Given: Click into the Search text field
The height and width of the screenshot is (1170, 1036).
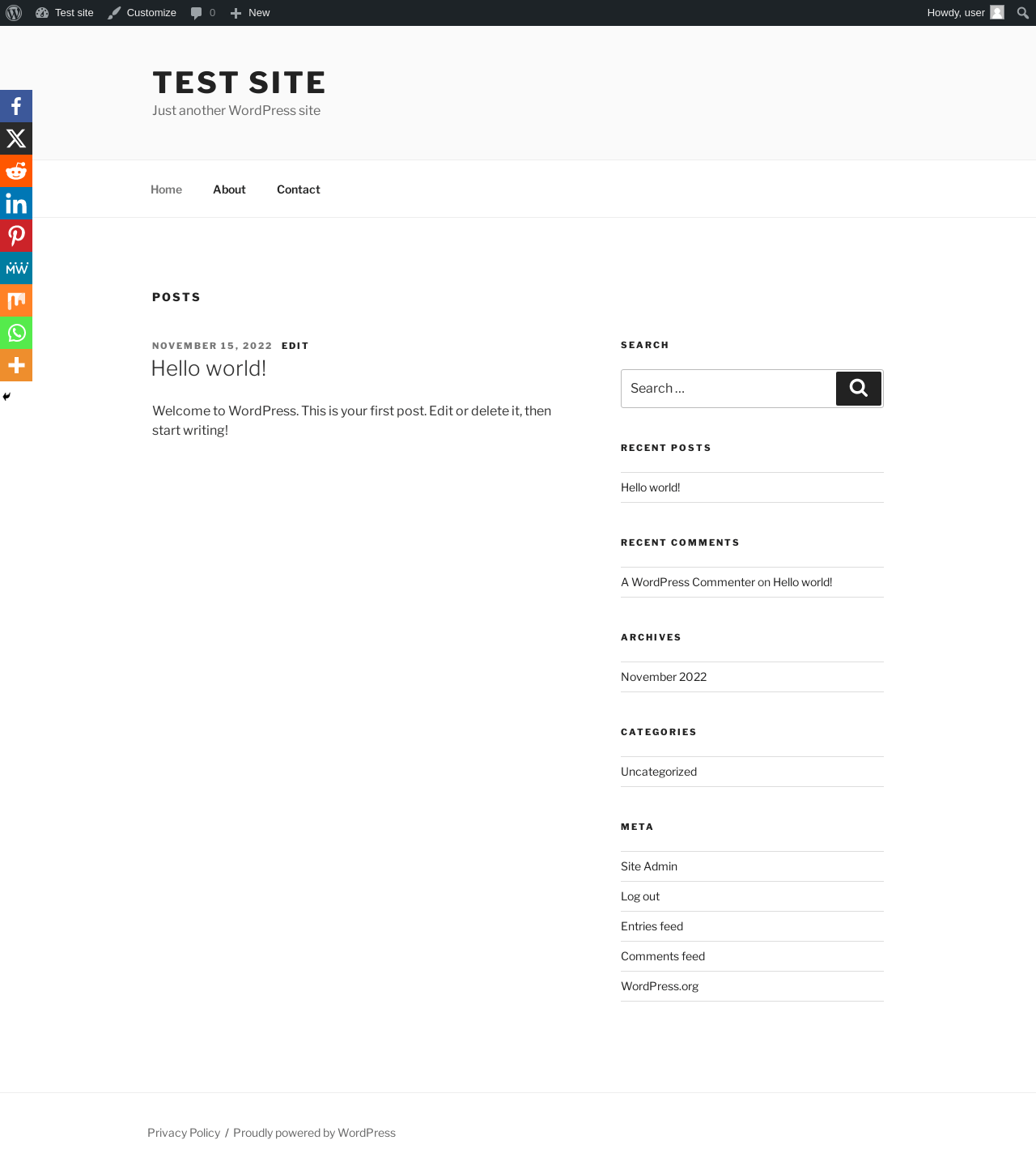Looking at the screenshot, I should 728,389.
